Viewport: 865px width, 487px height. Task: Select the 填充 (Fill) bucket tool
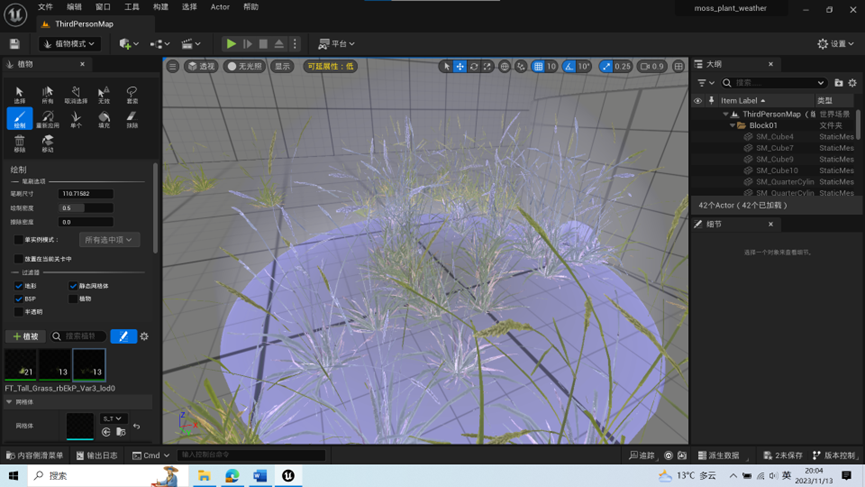coord(104,119)
